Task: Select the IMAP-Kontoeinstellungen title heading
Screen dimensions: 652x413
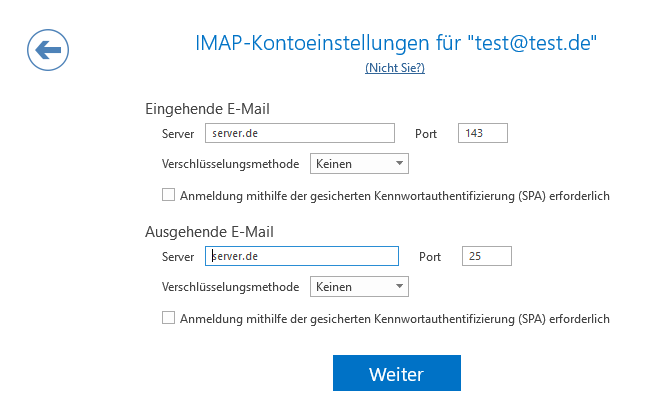Action: pos(396,43)
